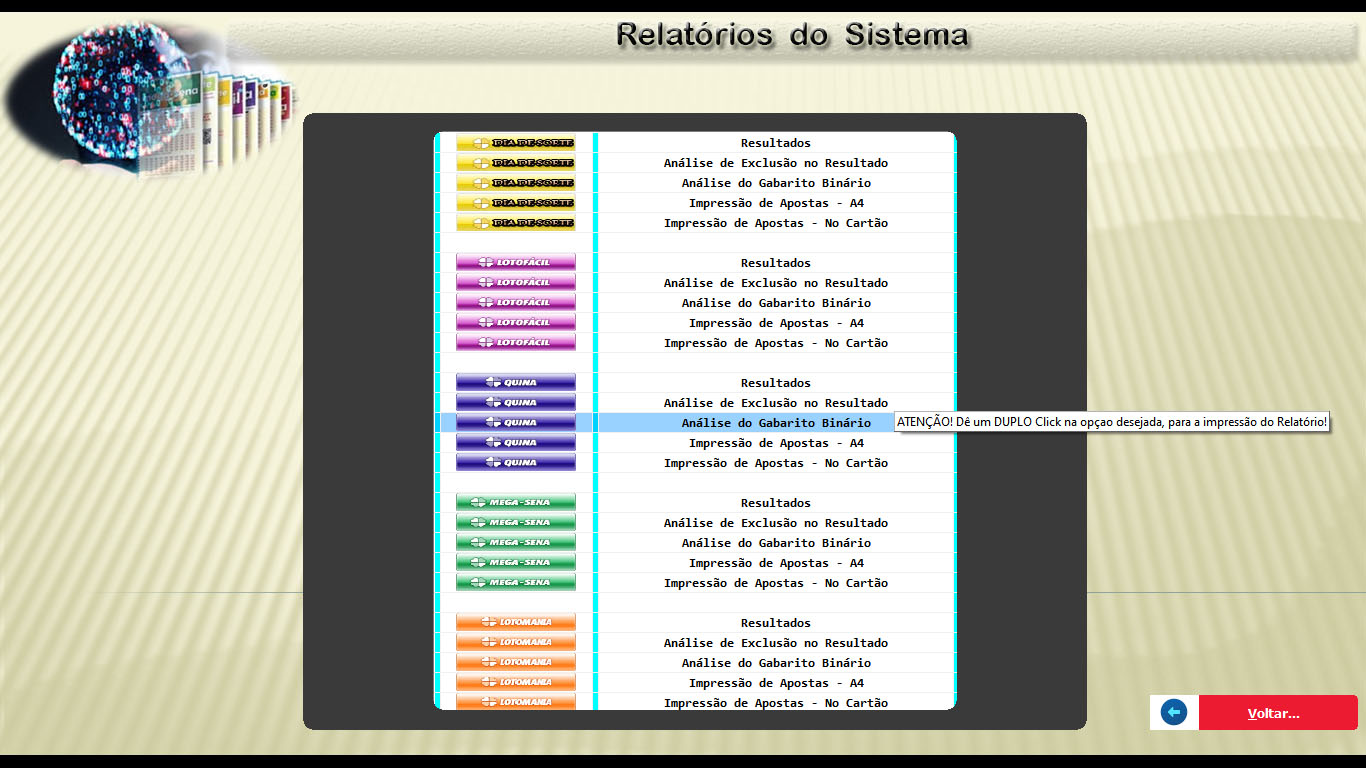Select Lotofácil Impressão de Apostas - A4
The width and height of the screenshot is (1366, 768).
point(776,323)
